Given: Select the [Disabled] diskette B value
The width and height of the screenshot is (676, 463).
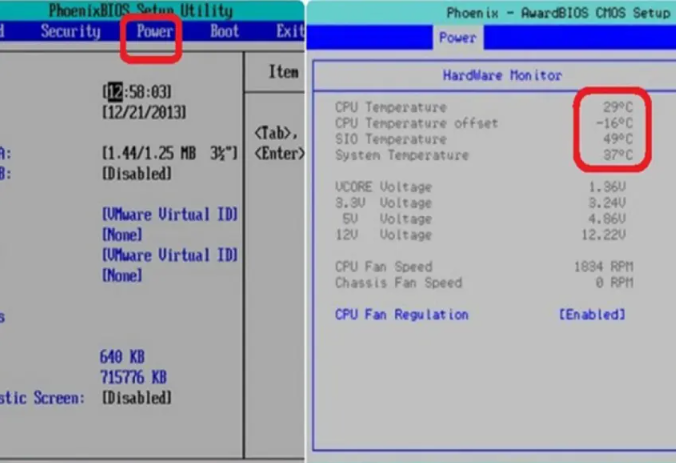Looking at the screenshot, I should point(137,174).
